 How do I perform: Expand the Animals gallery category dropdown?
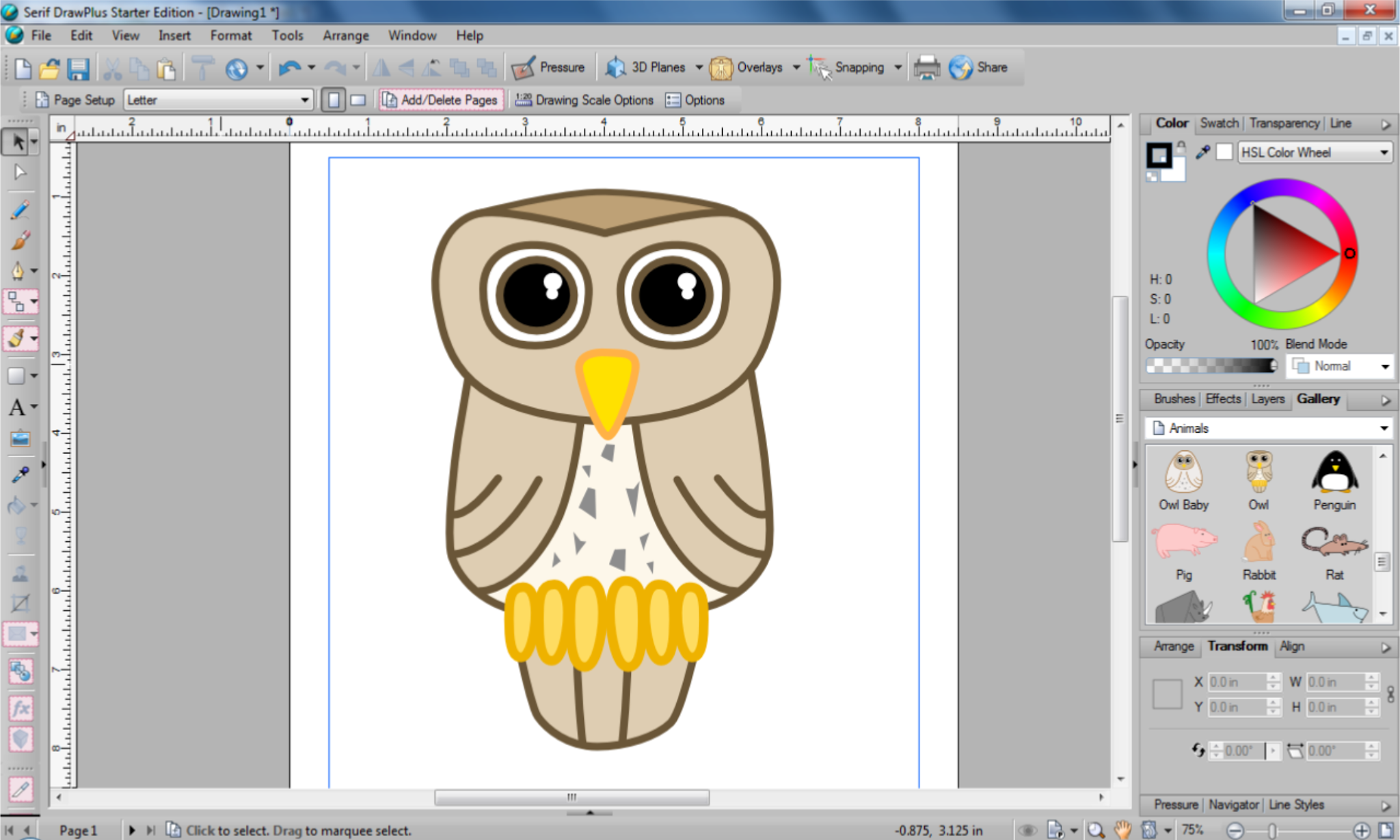[1384, 429]
